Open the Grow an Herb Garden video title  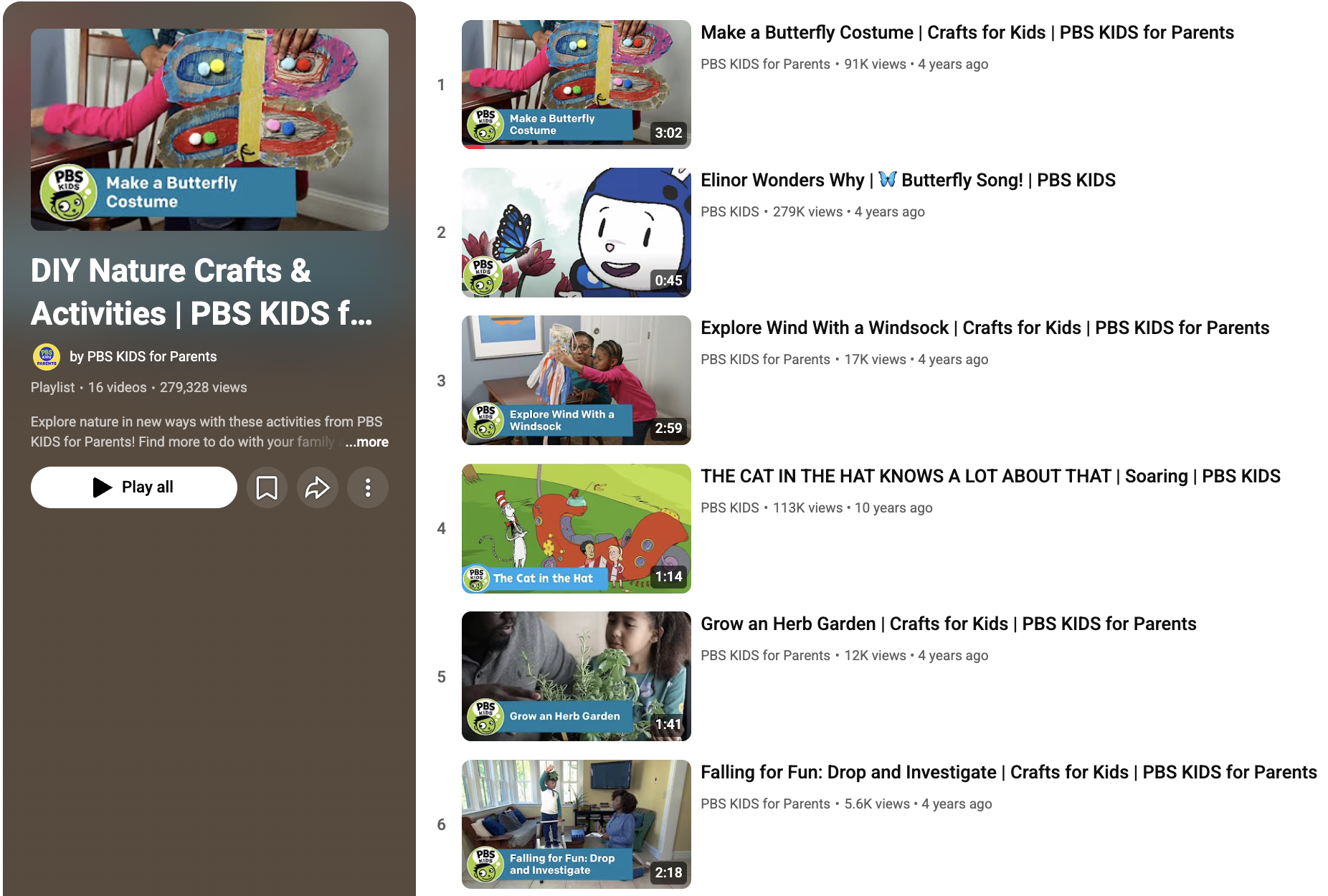[x=948, y=624]
